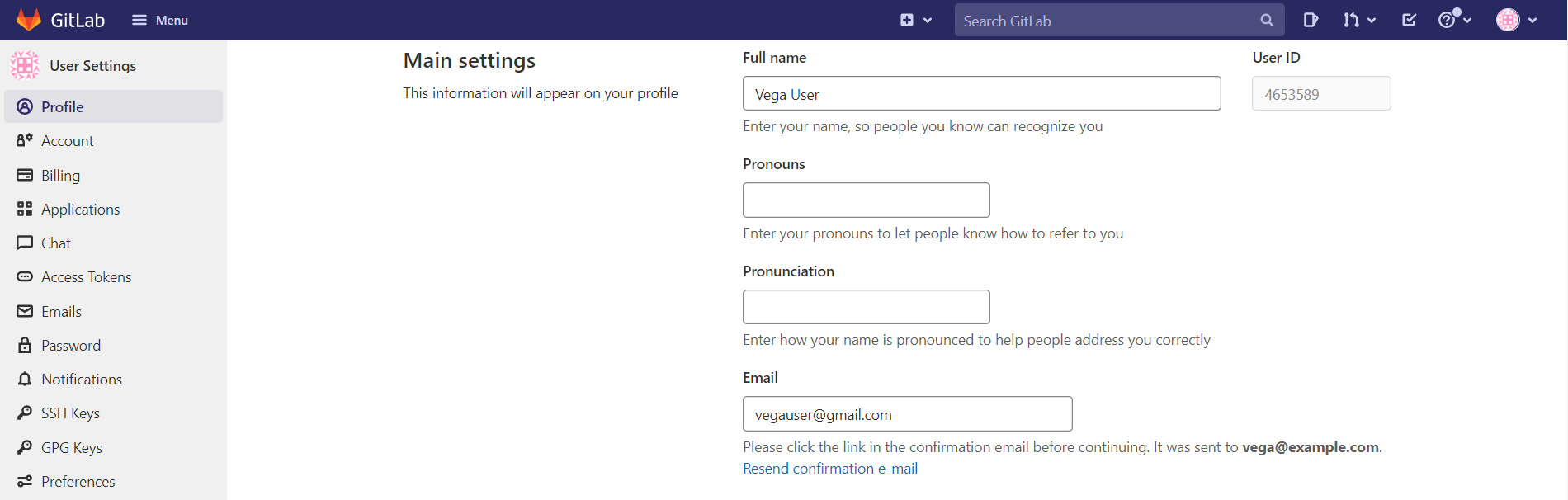Open the help menu dropdown
The width and height of the screenshot is (1568, 500).
pyautogui.click(x=1454, y=19)
